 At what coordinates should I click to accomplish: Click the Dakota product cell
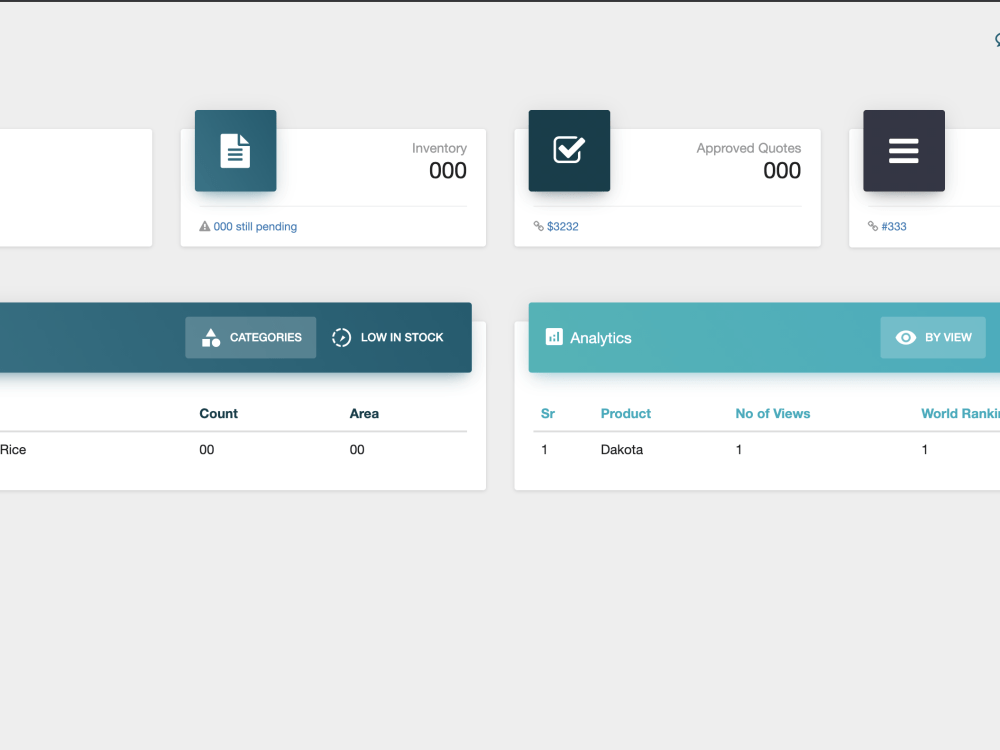(622, 450)
